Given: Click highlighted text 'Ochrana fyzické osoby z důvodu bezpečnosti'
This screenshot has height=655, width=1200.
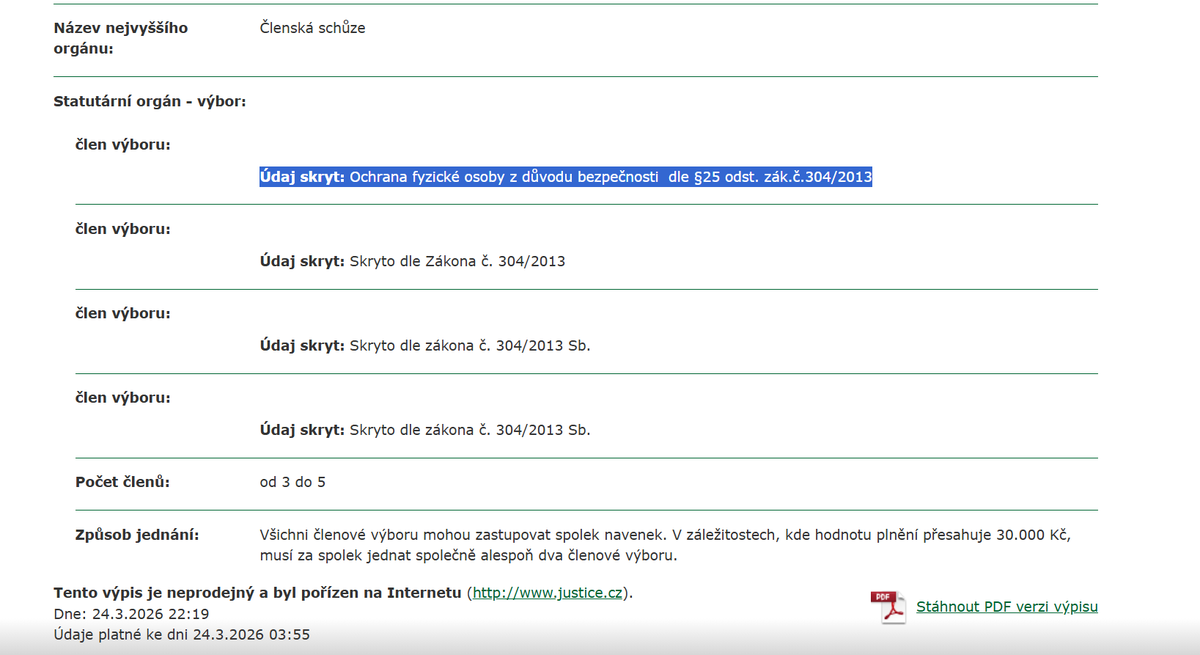Looking at the screenshot, I should coord(504,177).
